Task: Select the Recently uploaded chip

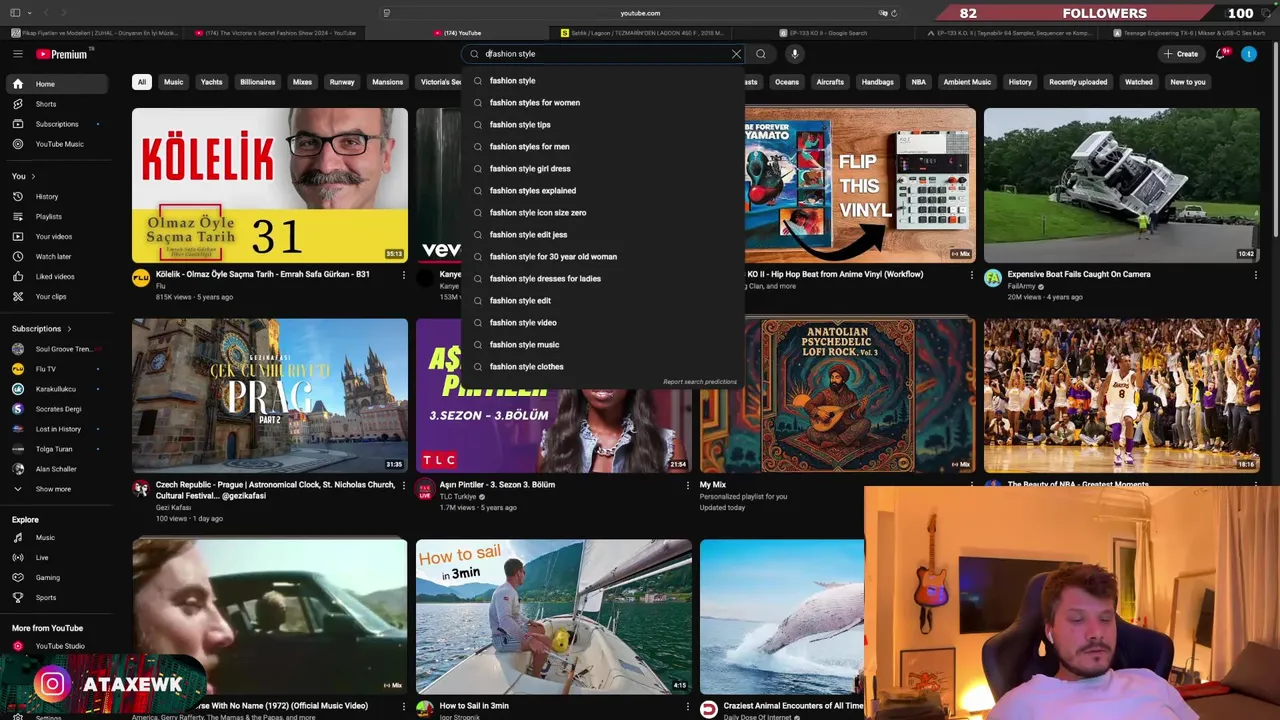Action: click(x=1078, y=82)
